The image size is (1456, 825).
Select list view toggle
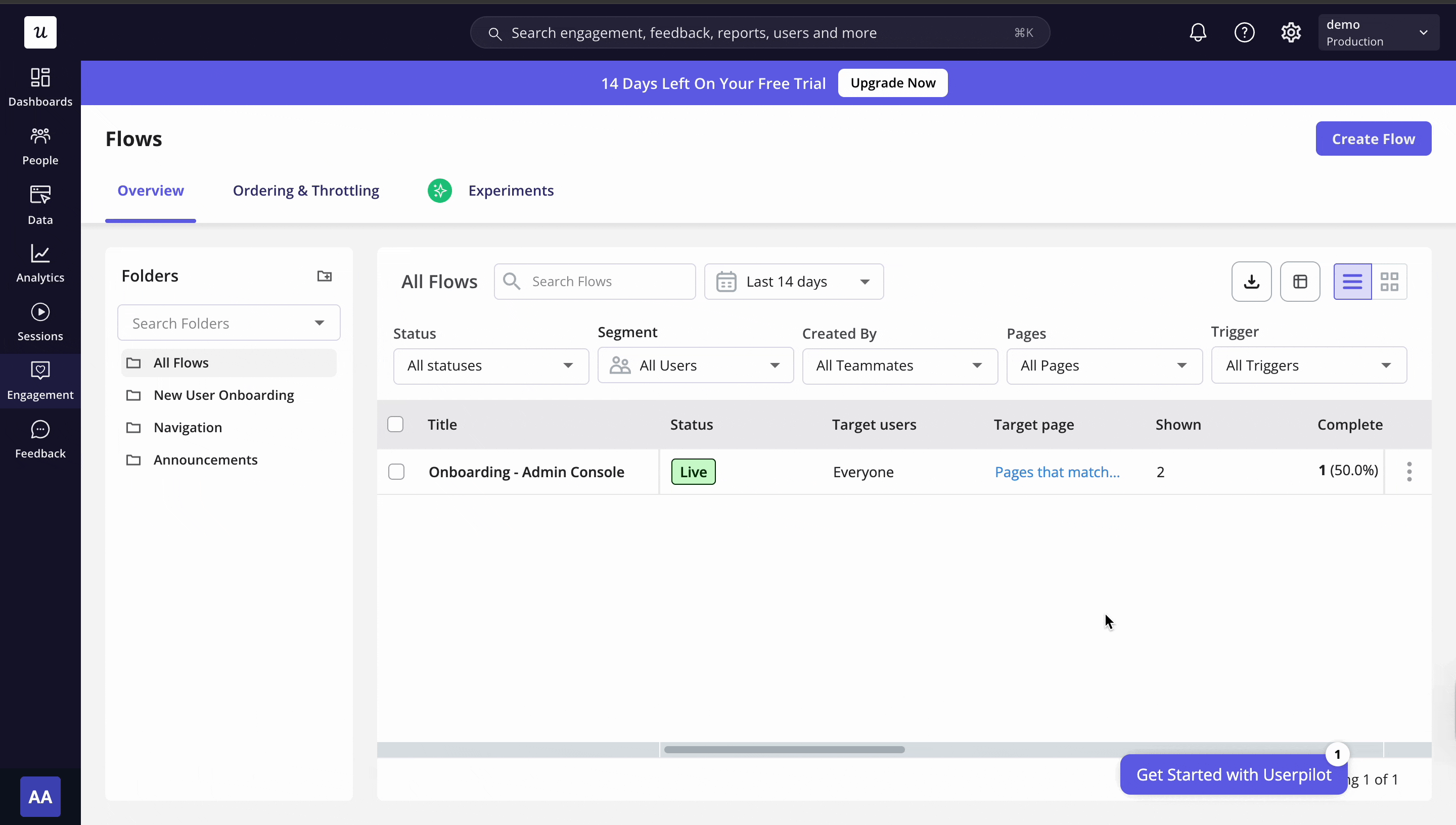point(1352,282)
